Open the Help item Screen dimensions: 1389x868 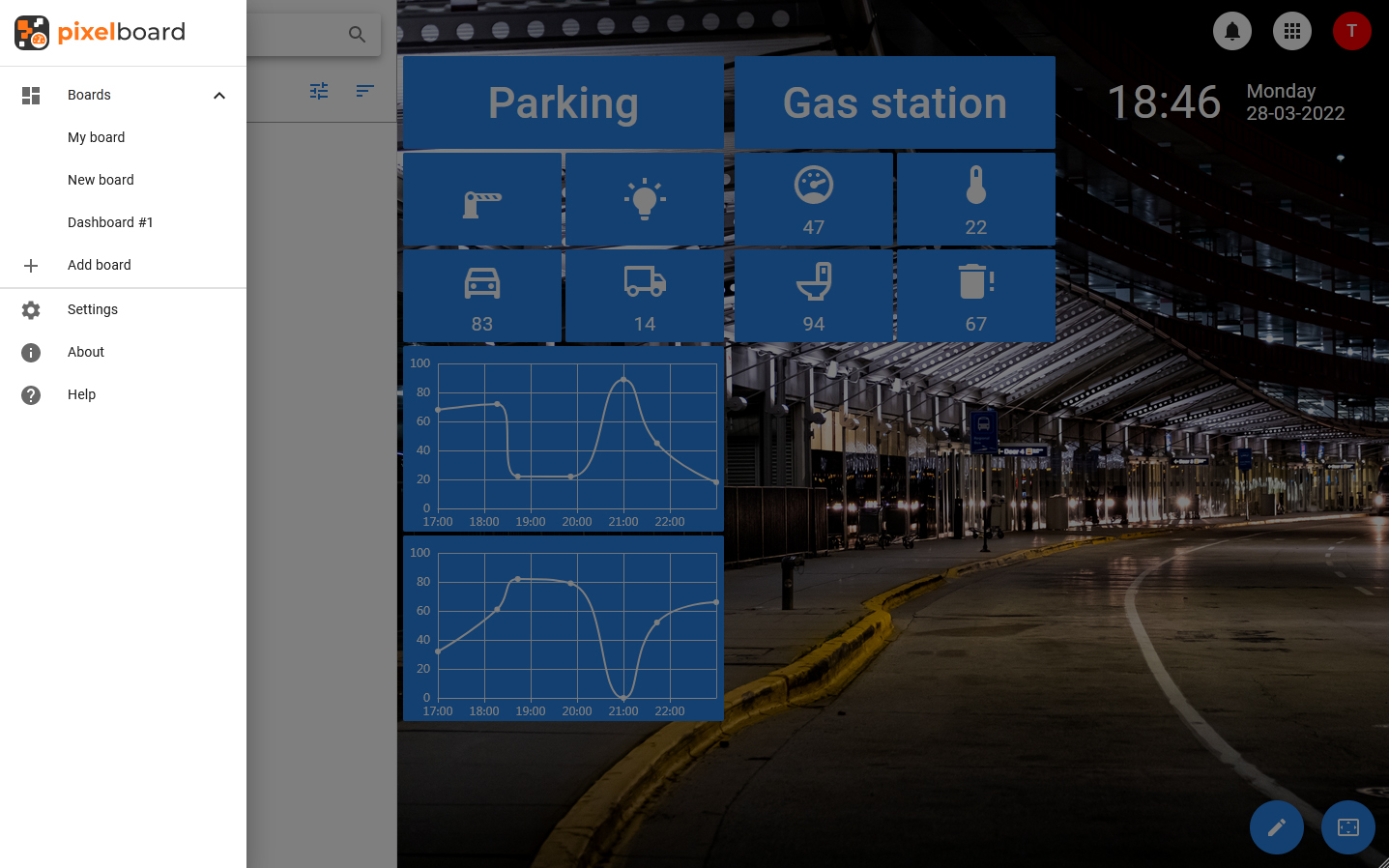coord(82,394)
